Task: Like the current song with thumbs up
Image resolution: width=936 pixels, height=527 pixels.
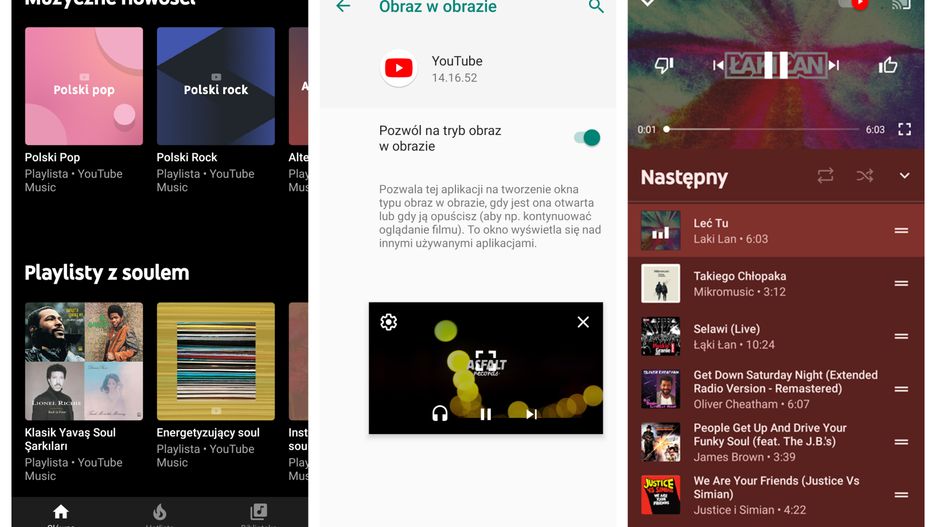Action: coord(888,65)
